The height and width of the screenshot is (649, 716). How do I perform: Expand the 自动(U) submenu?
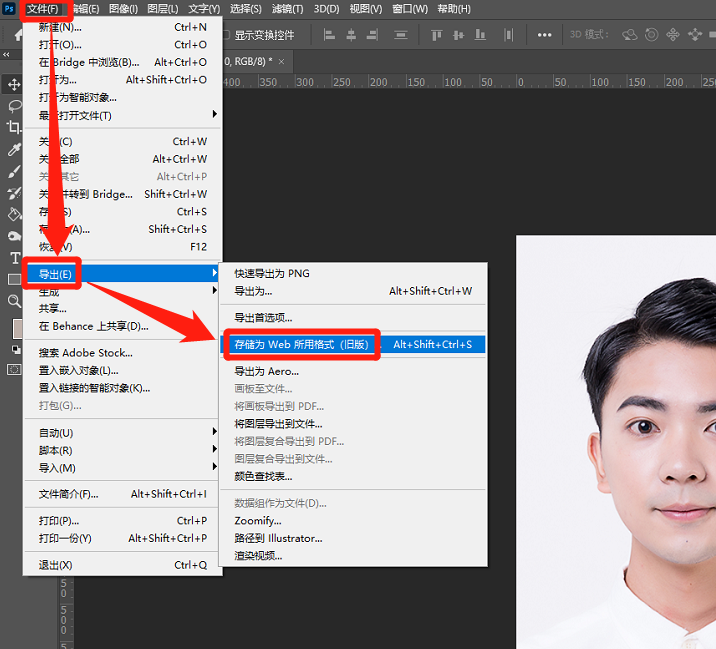[x=123, y=433]
